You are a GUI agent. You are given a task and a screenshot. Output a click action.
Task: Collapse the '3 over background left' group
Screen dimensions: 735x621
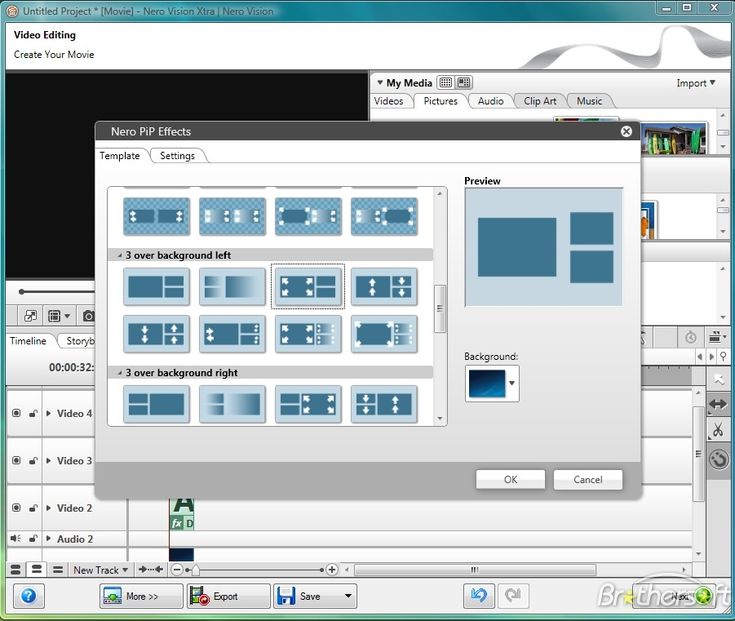tap(120, 255)
